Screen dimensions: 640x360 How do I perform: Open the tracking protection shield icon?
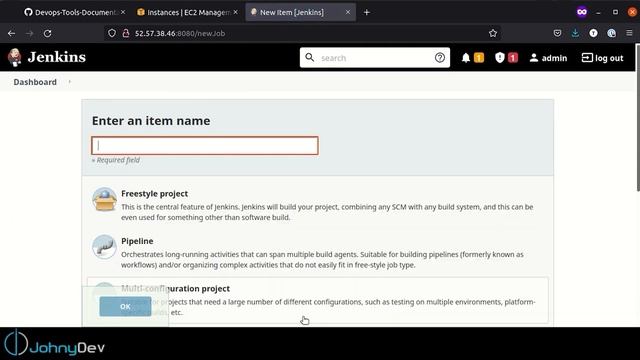pos(112,33)
